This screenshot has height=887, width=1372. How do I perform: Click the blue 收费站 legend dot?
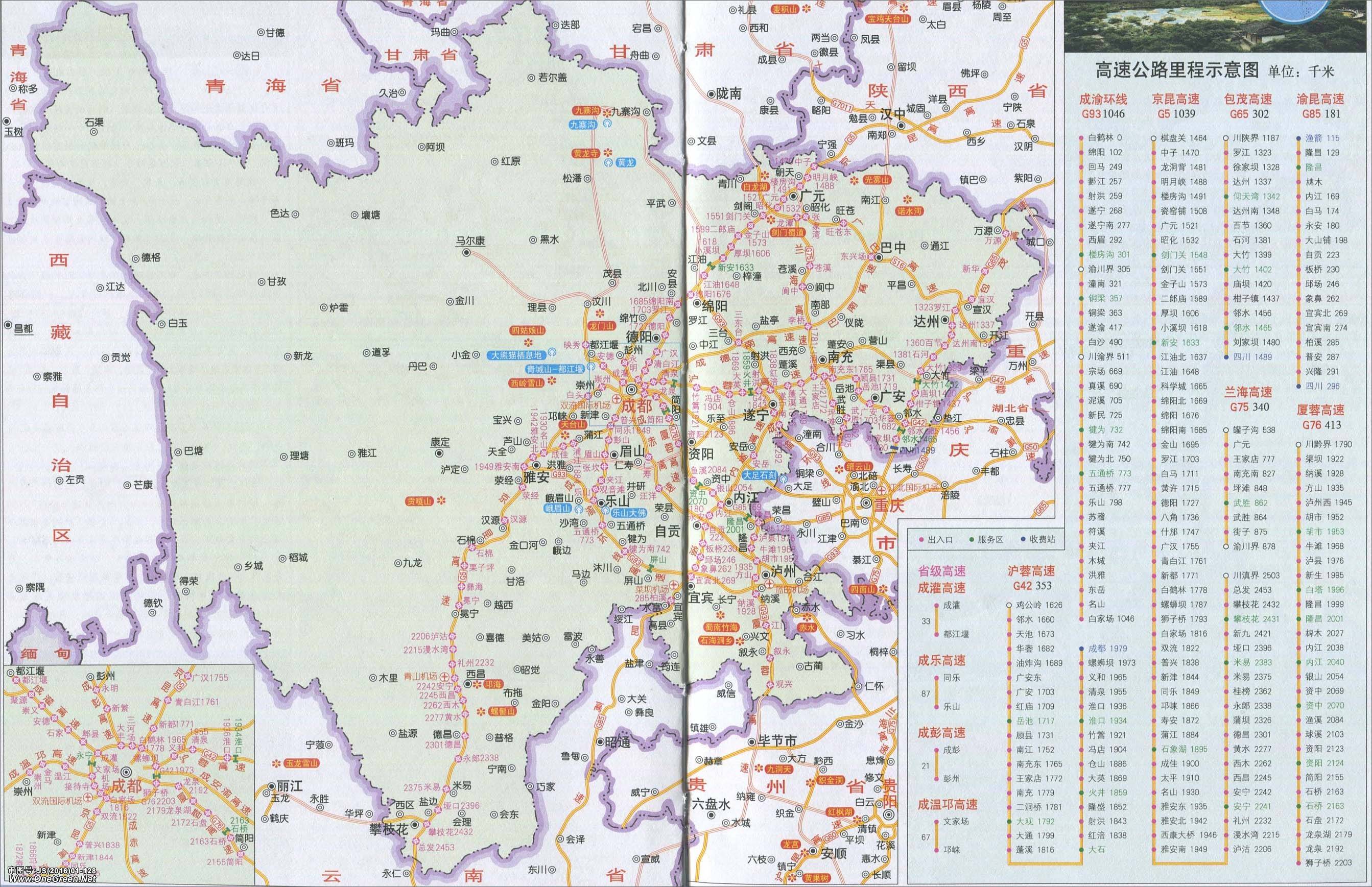pyautogui.click(x=1023, y=540)
